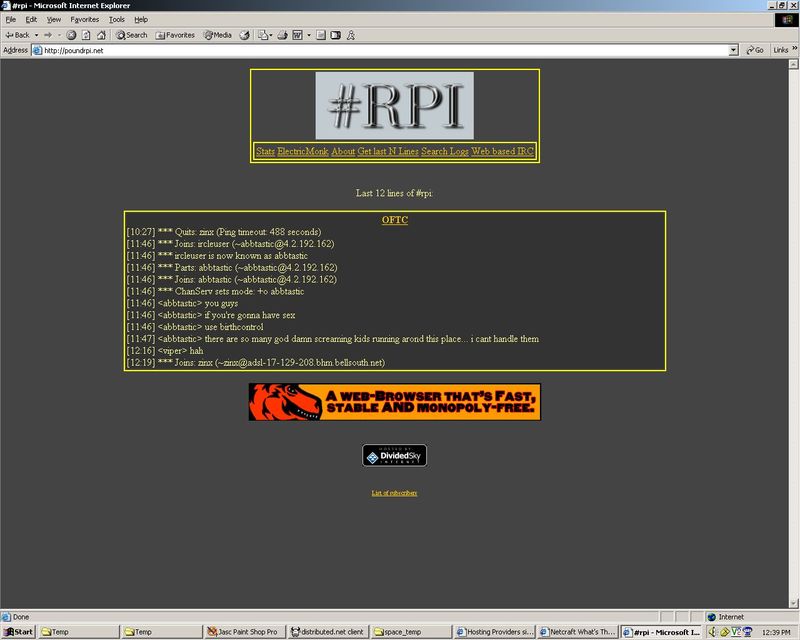Viewport: 800px width, 640px height.
Task: Refresh the current page
Action: coord(86,35)
